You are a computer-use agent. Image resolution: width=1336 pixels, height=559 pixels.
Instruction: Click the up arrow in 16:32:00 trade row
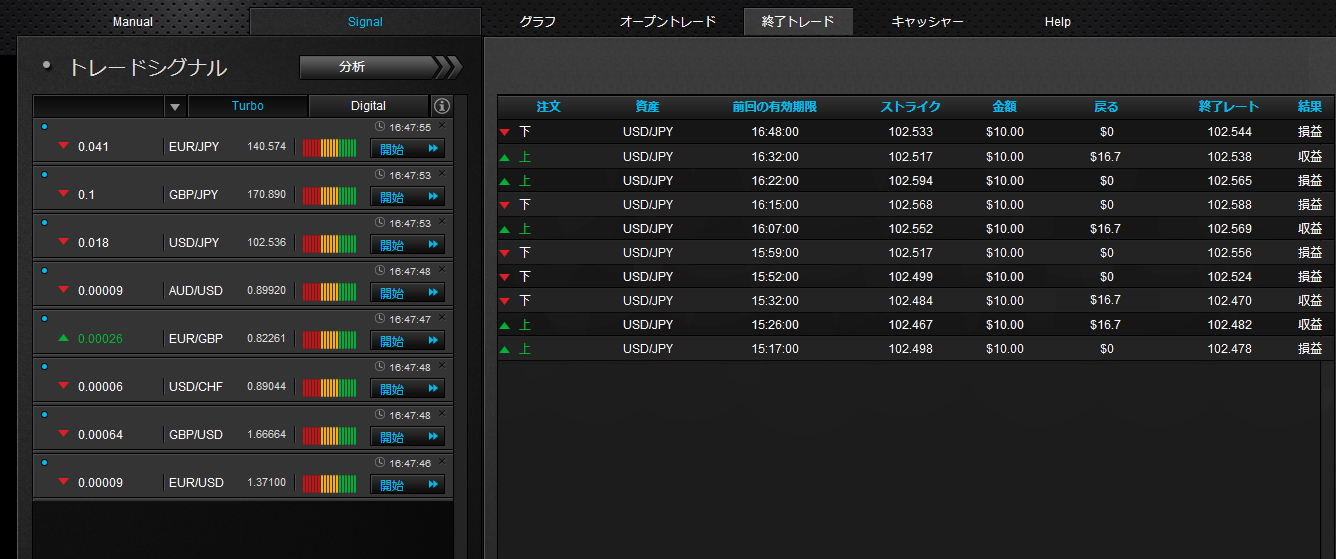pyautogui.click(x=505, y=157)
